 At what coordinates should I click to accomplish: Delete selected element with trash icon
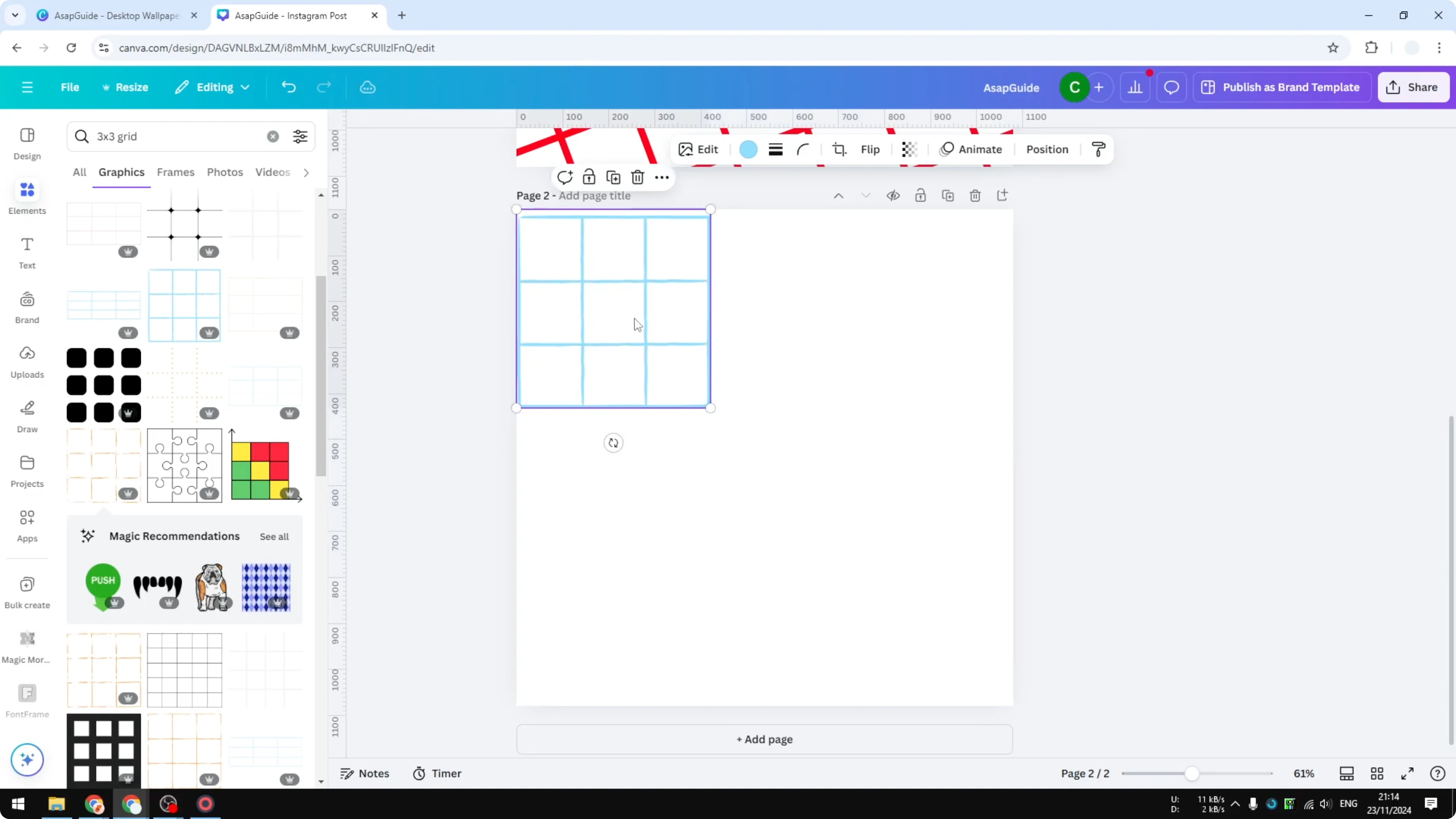(x=637, y=177)
